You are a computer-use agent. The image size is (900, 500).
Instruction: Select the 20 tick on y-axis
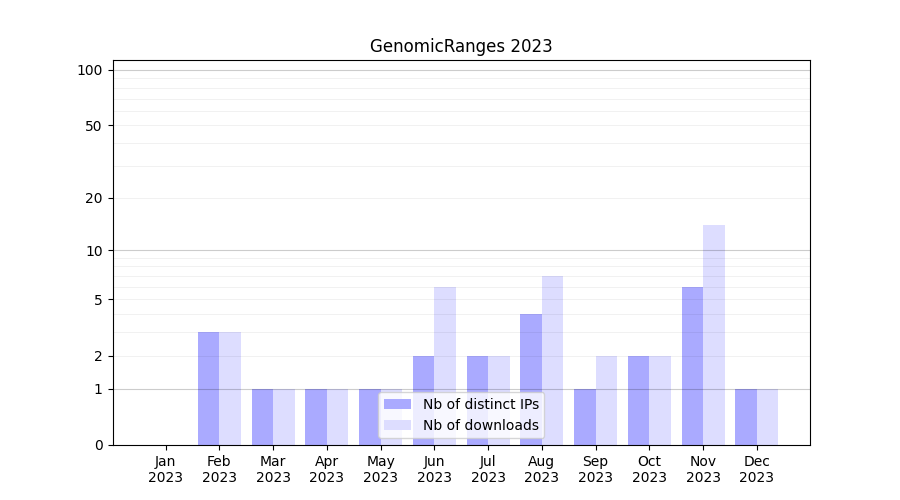94,198
